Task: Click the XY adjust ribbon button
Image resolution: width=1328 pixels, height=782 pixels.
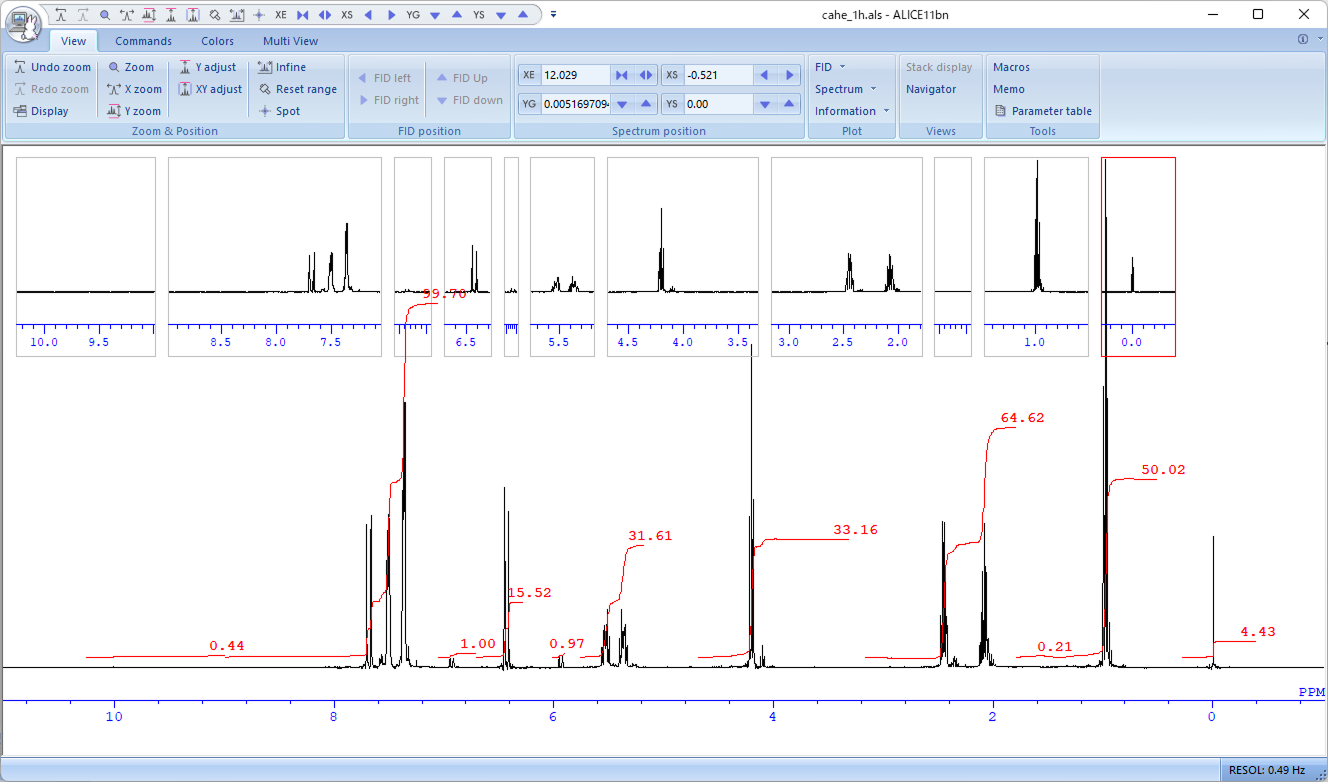Action: pyautogui.click(x=210, y=89)
